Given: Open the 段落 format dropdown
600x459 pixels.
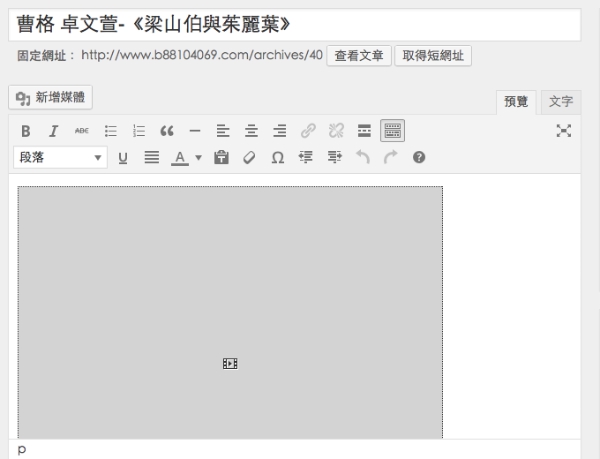Looking at the screenshot, I should click(60, 157).
